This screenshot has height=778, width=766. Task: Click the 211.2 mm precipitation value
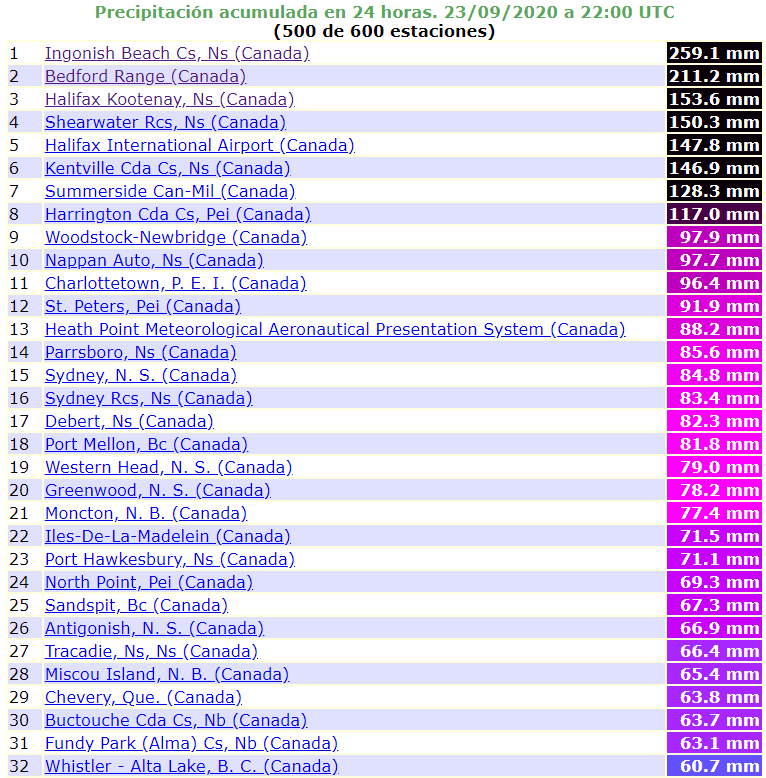[714, 76]
